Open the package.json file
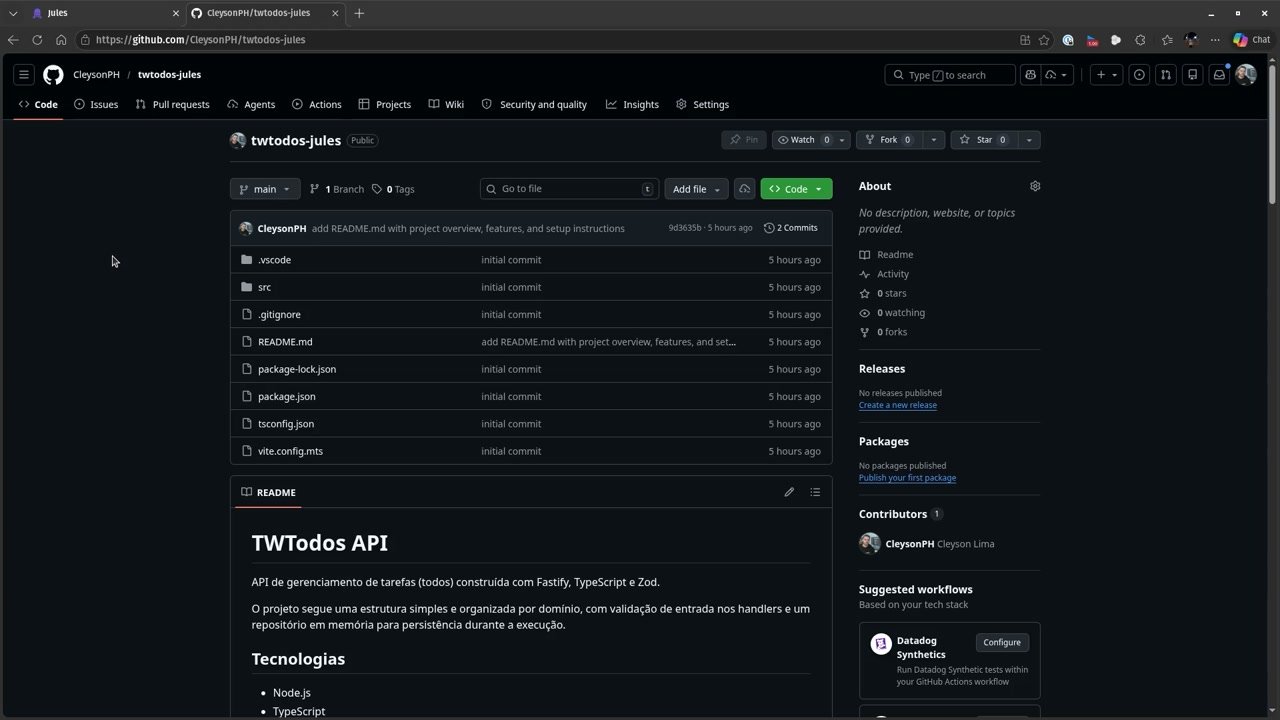The image size is (1280, 720). point(286,397)
